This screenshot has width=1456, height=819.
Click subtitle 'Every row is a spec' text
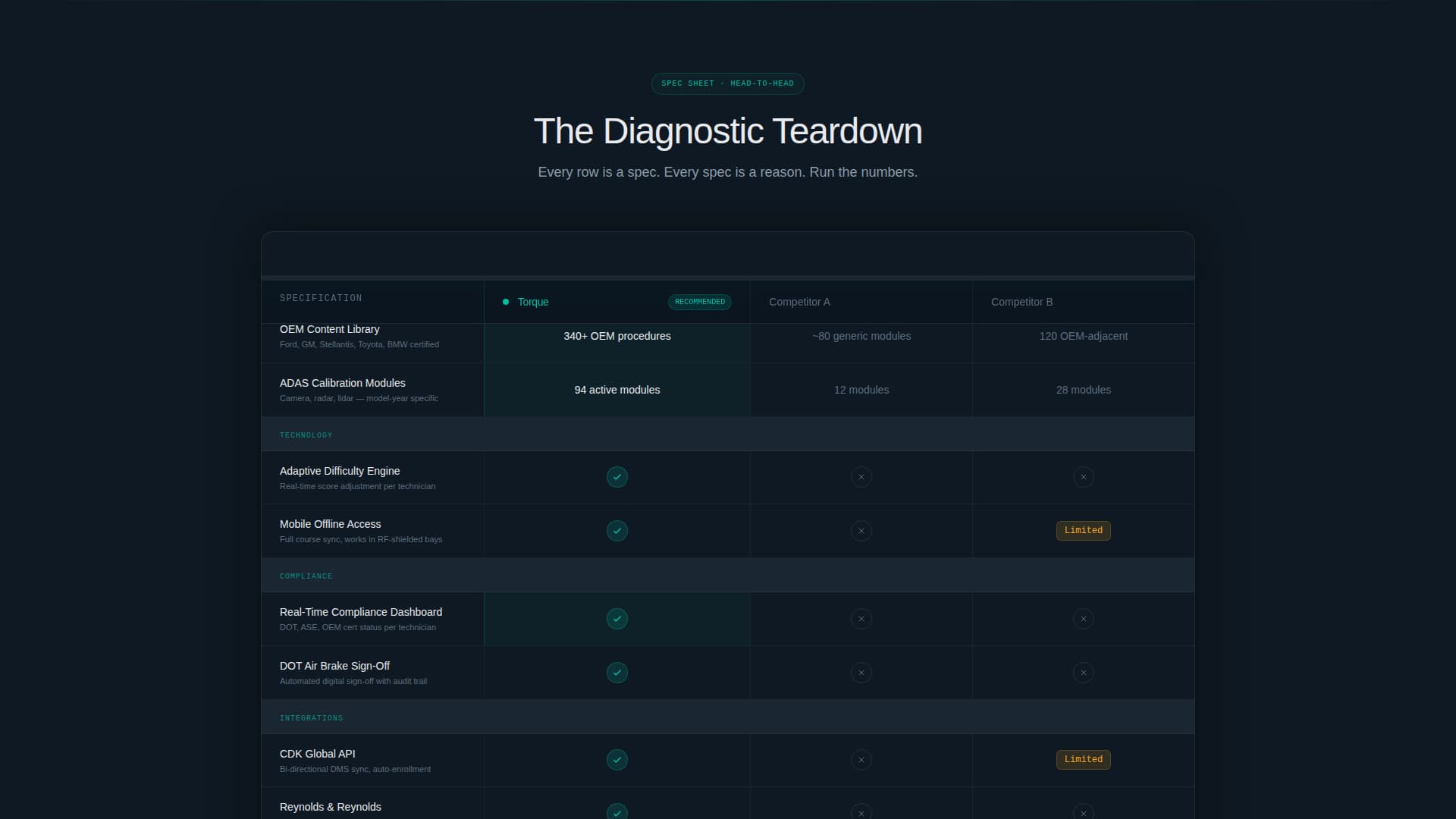[x=728, y=172]
